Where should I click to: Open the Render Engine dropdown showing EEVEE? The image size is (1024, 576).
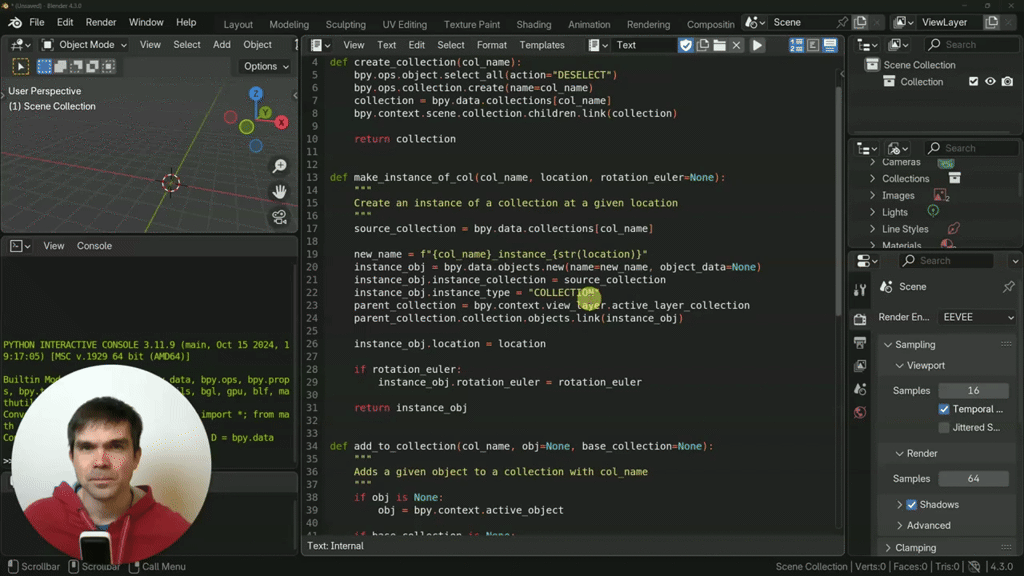coord(975,317)
